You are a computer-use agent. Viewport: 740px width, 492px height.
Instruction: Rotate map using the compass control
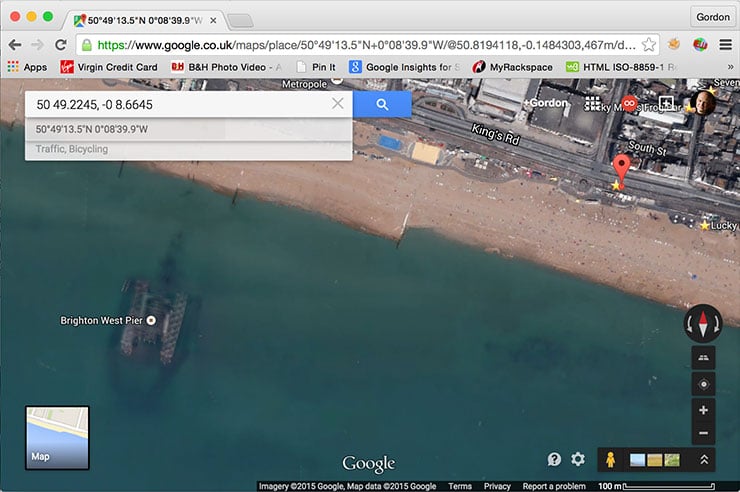703,325
